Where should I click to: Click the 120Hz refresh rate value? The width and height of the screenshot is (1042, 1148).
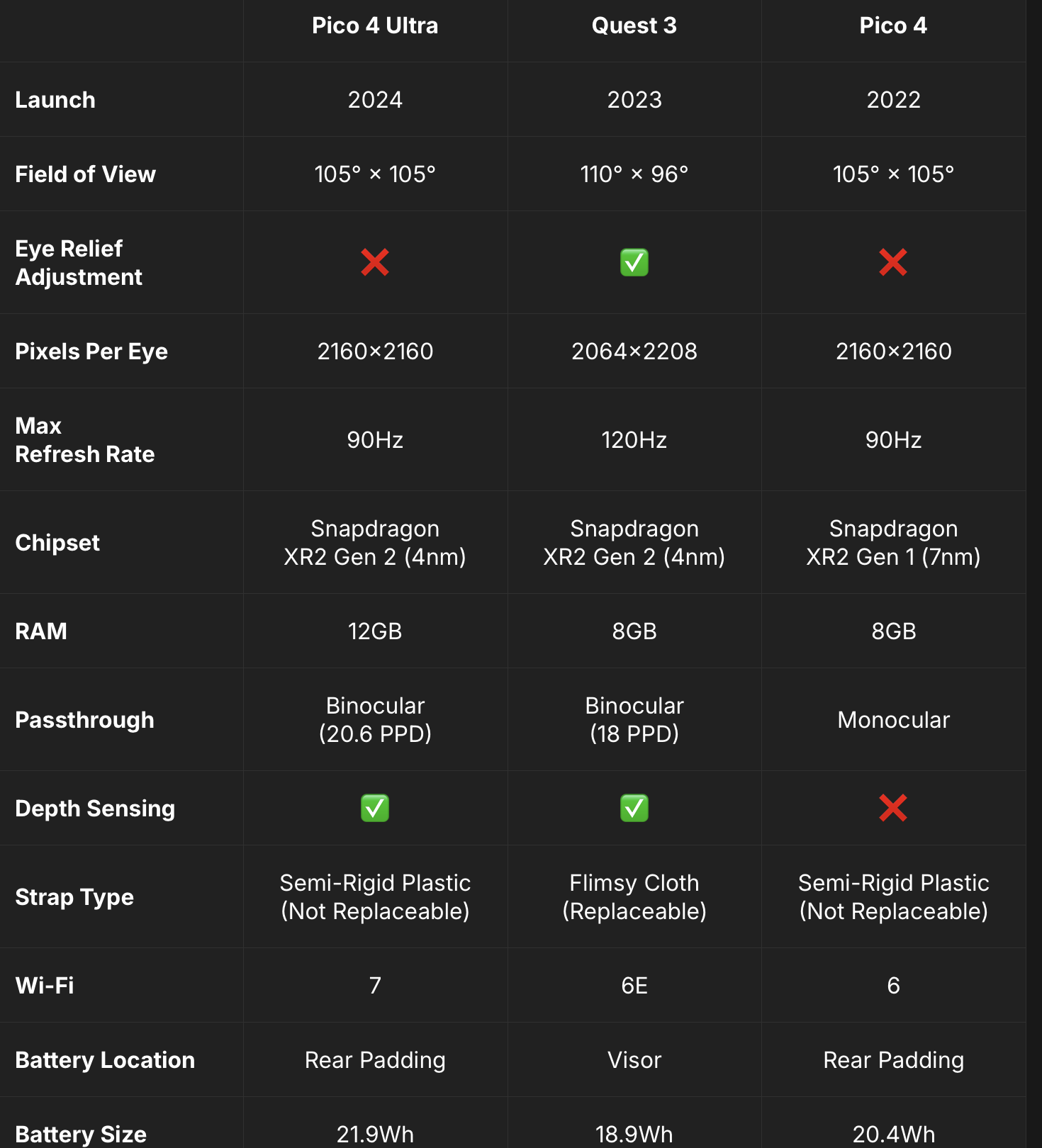[634, 440]
